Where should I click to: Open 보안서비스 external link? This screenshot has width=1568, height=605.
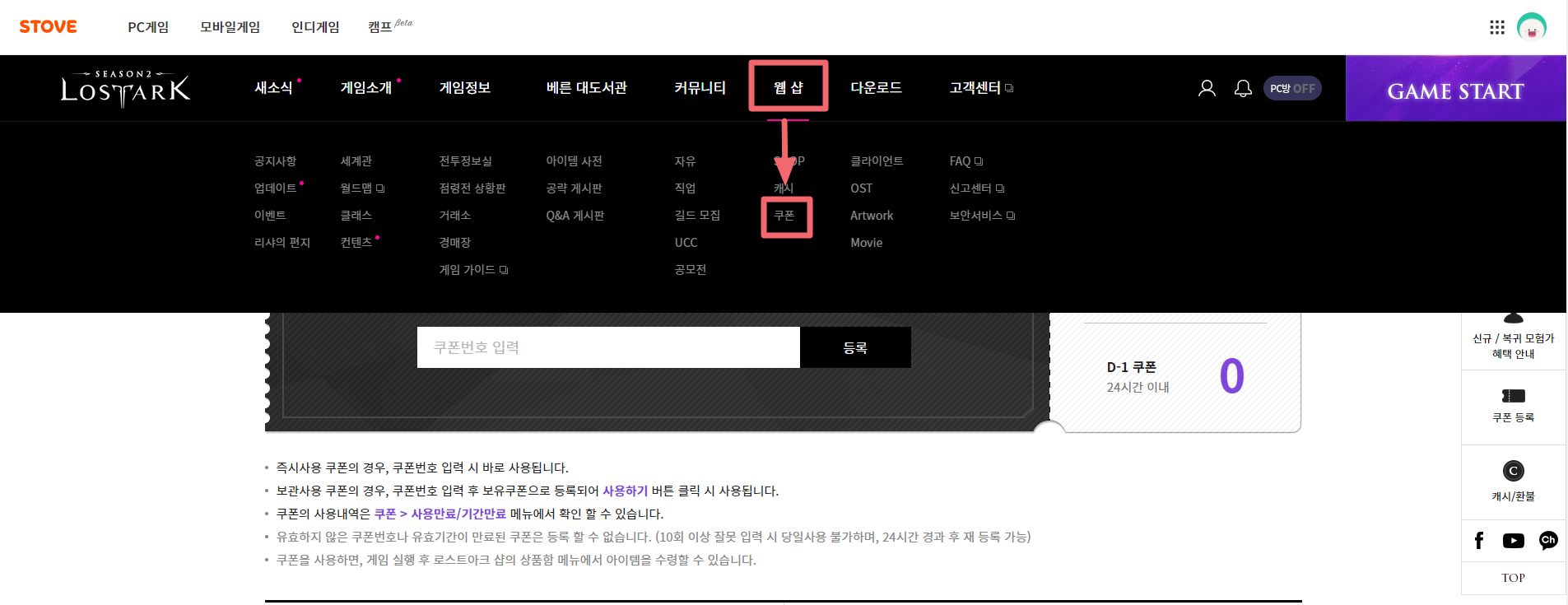(x=982, y=216)
